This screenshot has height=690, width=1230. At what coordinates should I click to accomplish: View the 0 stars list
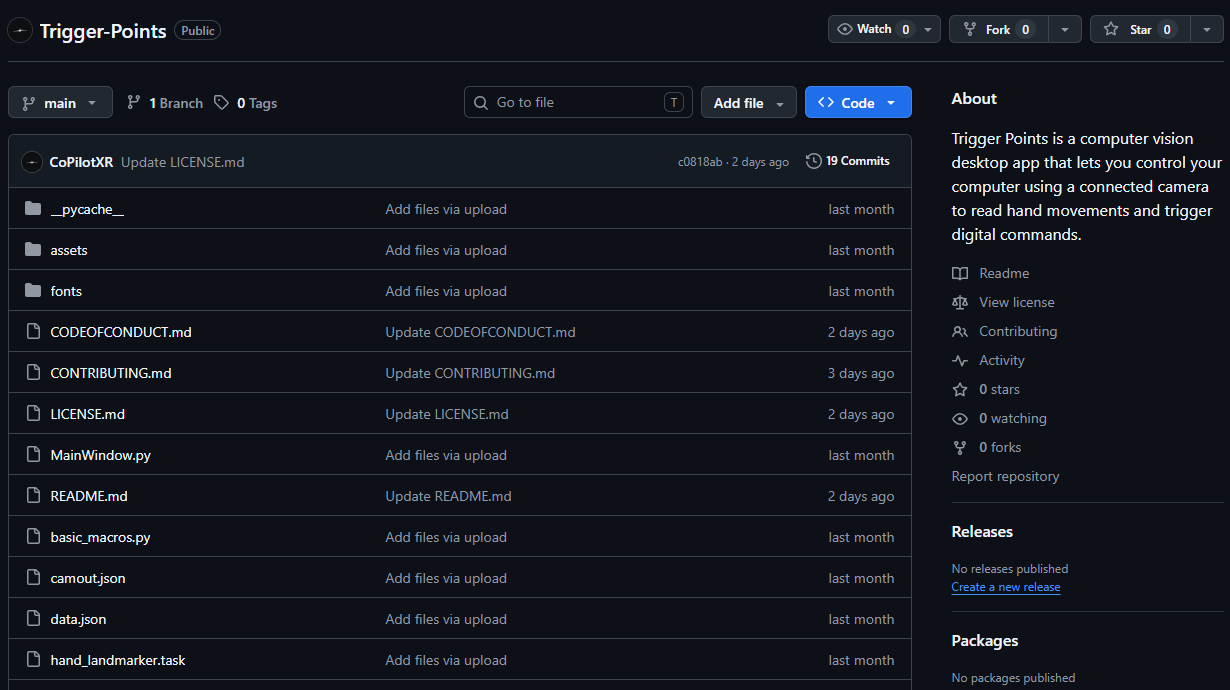pos(1000,389)
